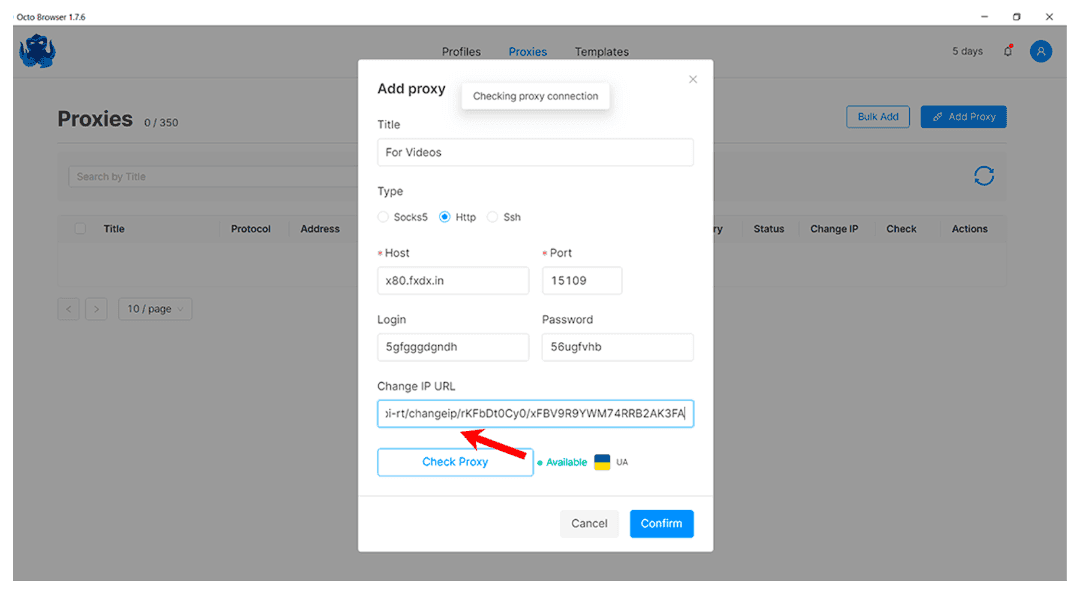Click the Ukraine flag icon
This screenshot has height=603, width=1080.
(x=602, y=462)
